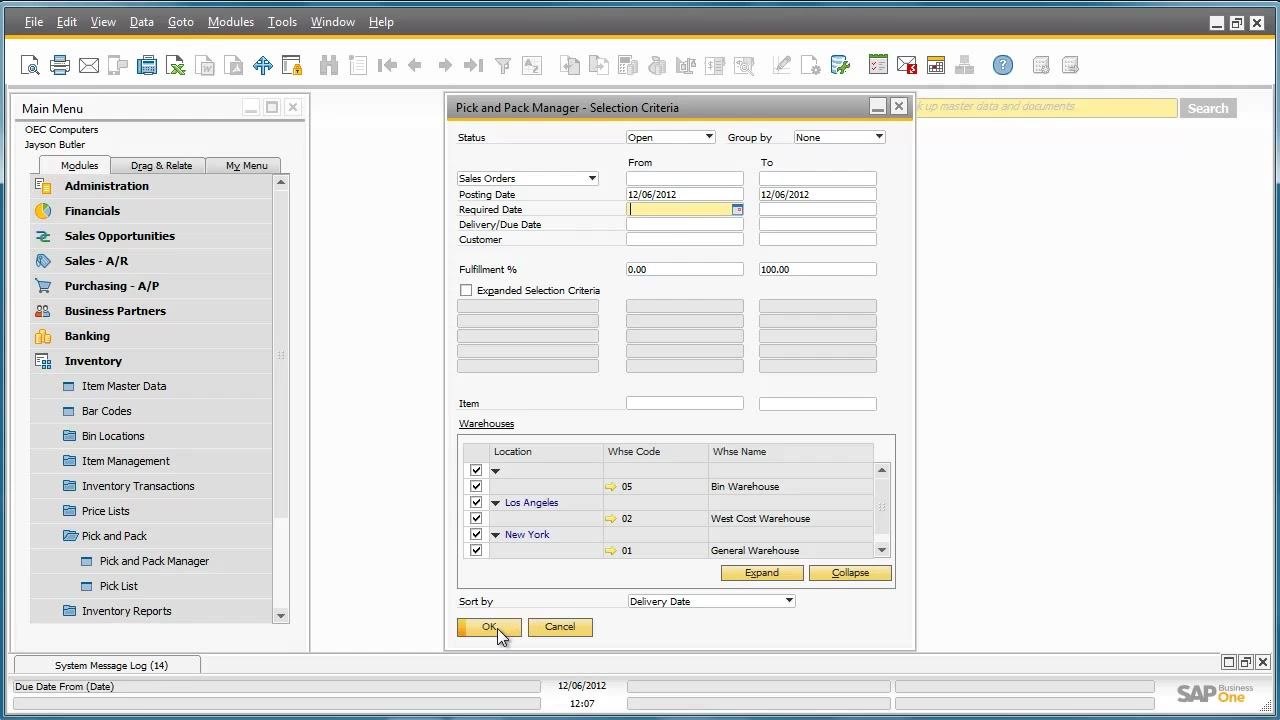Click the Cancel button
Screen dimensions: 1280x720
pyautogui.click(x=560, y=627)
